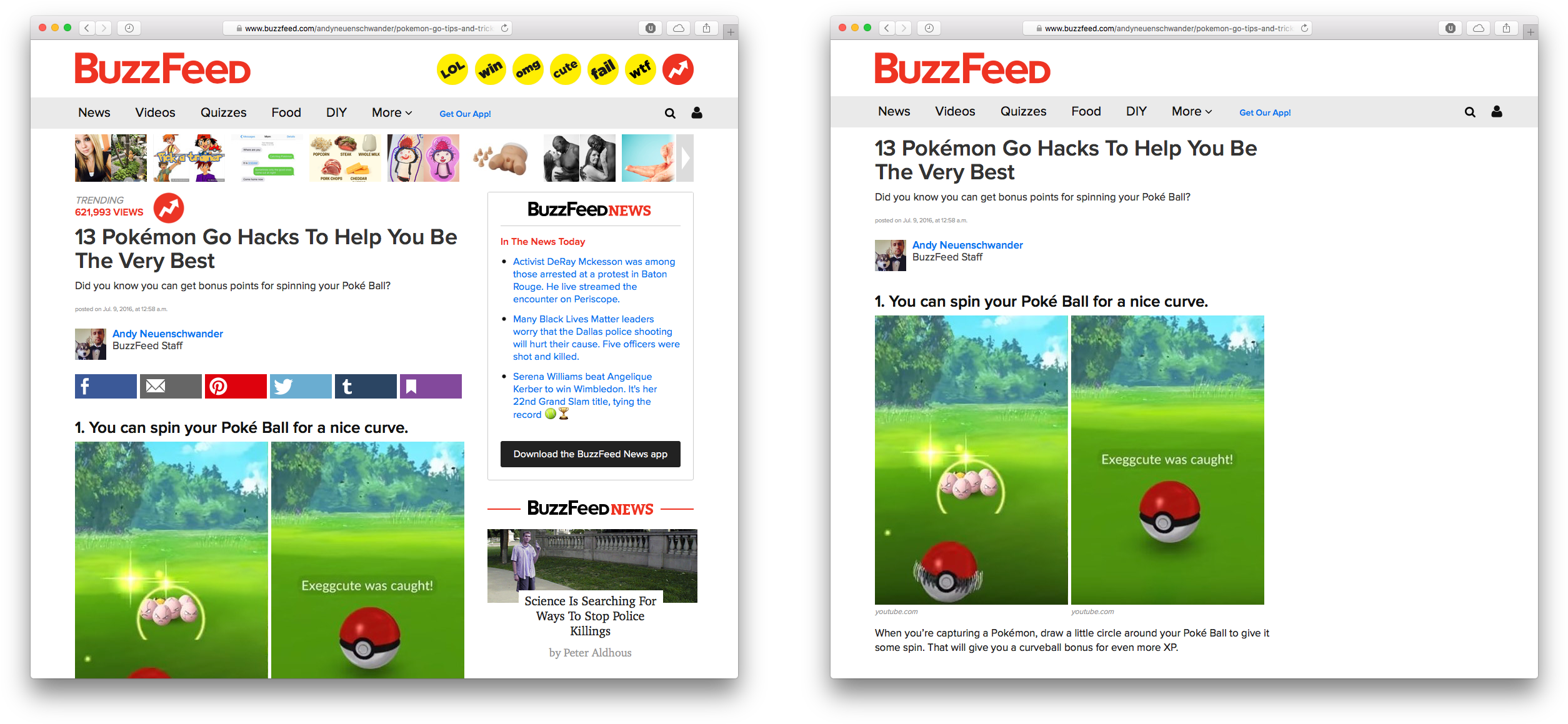Open the Quizzes menu item in left window

coord(223,112)
